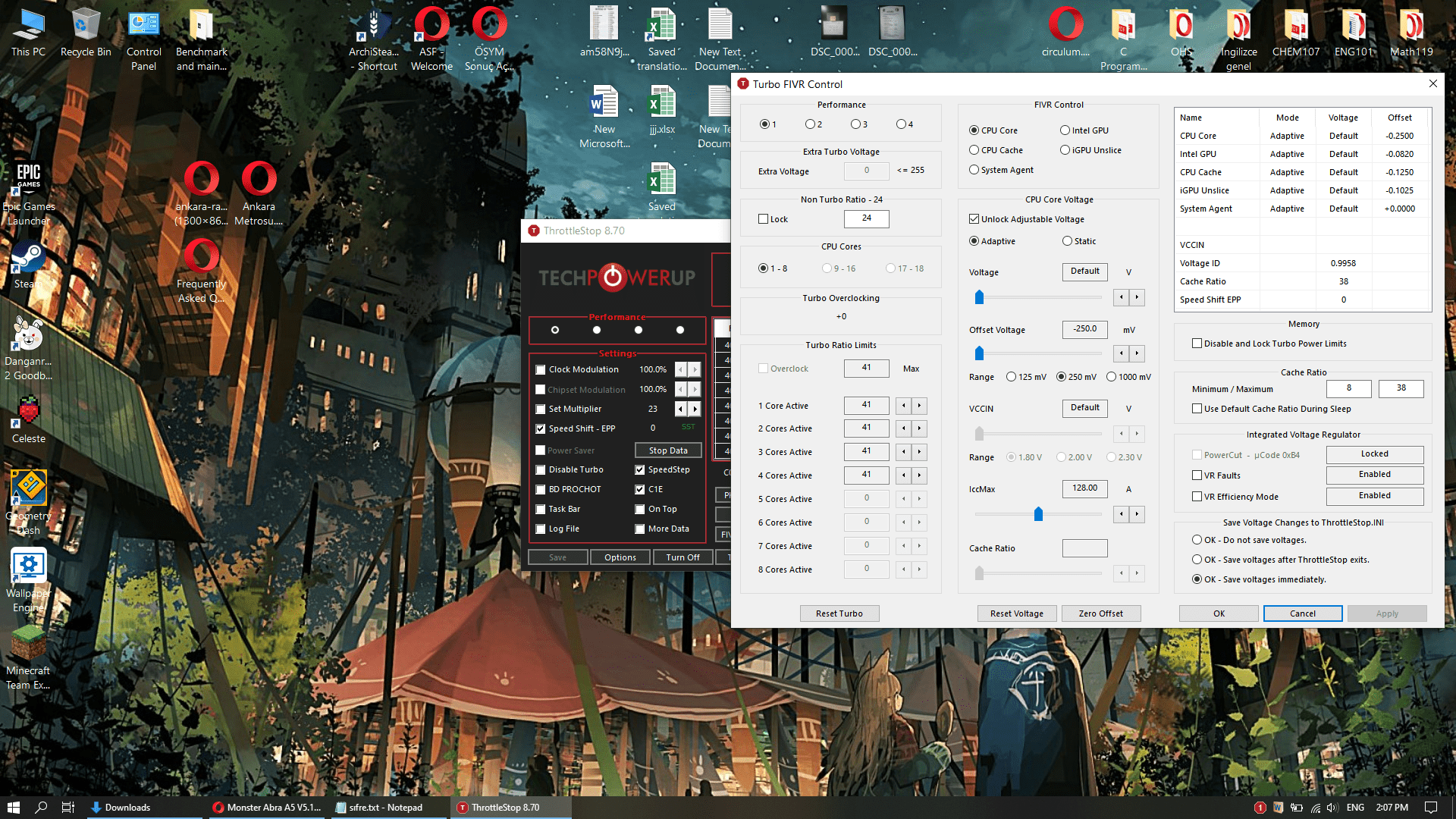The height and width of the screenshot is (819, 1456).
Task: Open the Control Panel desktop icon
Action: tap(143, 23)
